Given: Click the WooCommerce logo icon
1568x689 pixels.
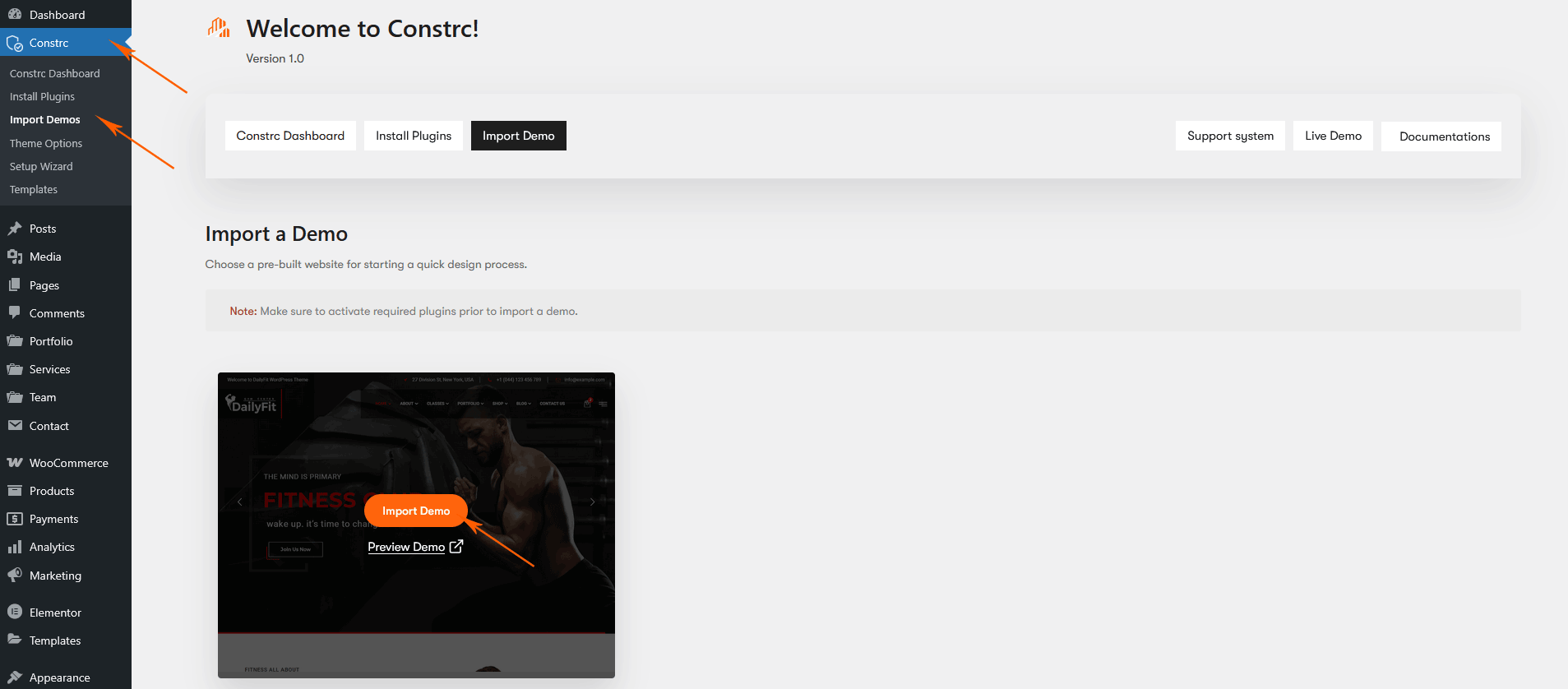Looking at the screenshot, I should tap(15, 463).
